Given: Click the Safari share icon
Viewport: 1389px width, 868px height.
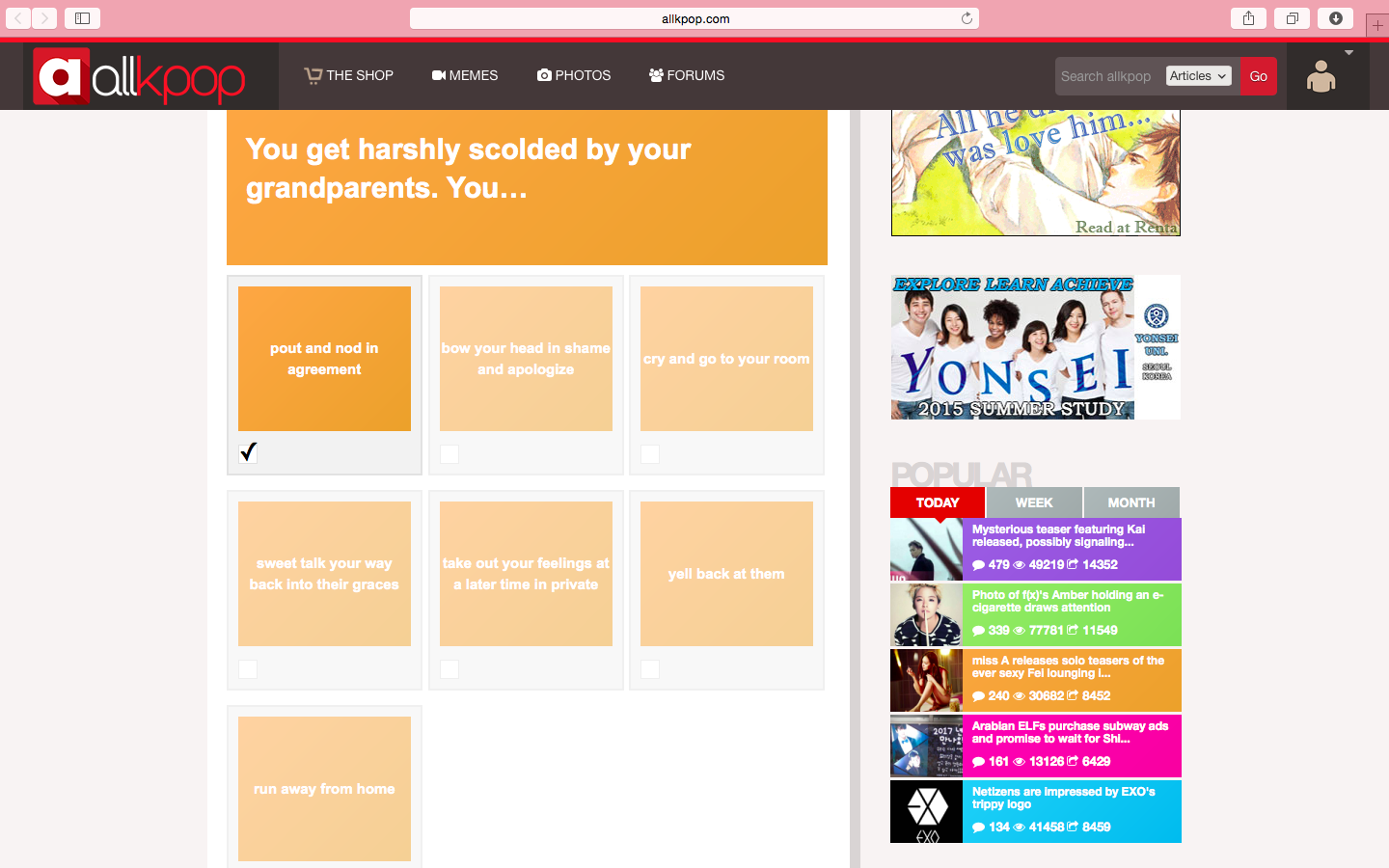Looking at the screenshot, I should [1248, 18].
